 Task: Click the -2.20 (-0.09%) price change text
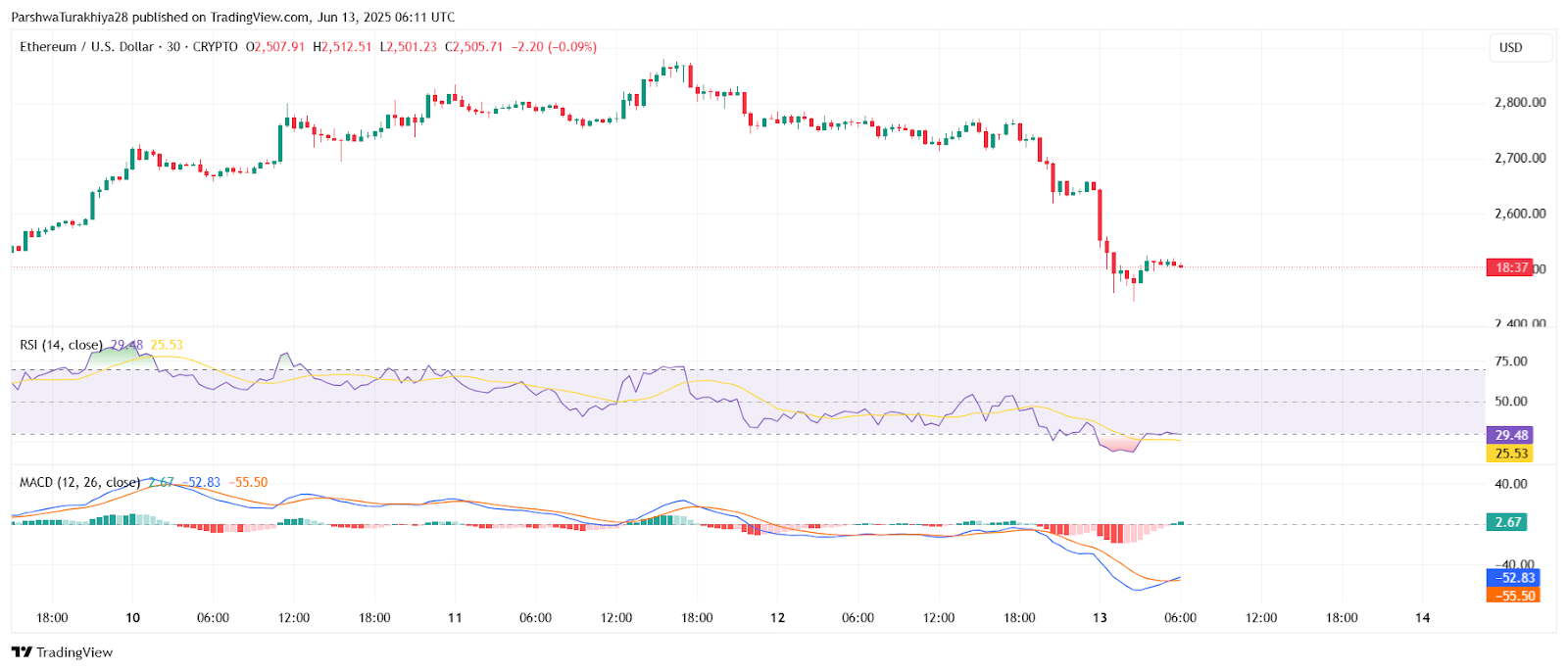click(x=554, y=47)
